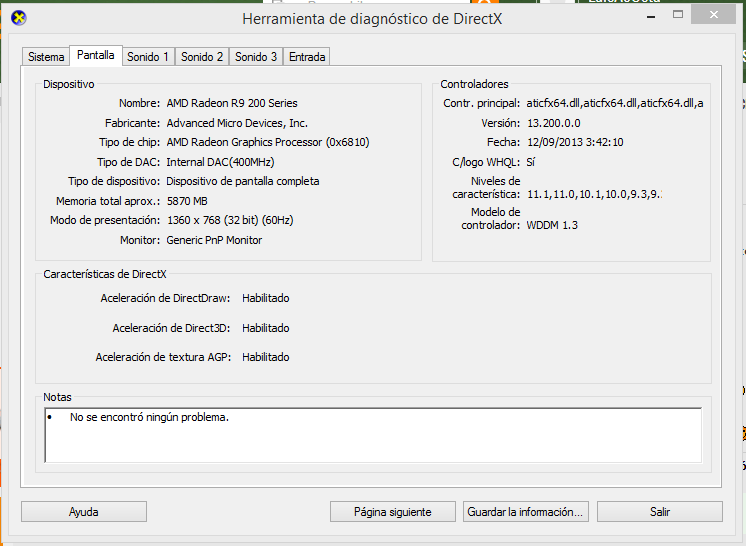This screenshot has width=746, height=546.
Task: Click the 'Tipo de chip:' label
Action: point(129,142)
